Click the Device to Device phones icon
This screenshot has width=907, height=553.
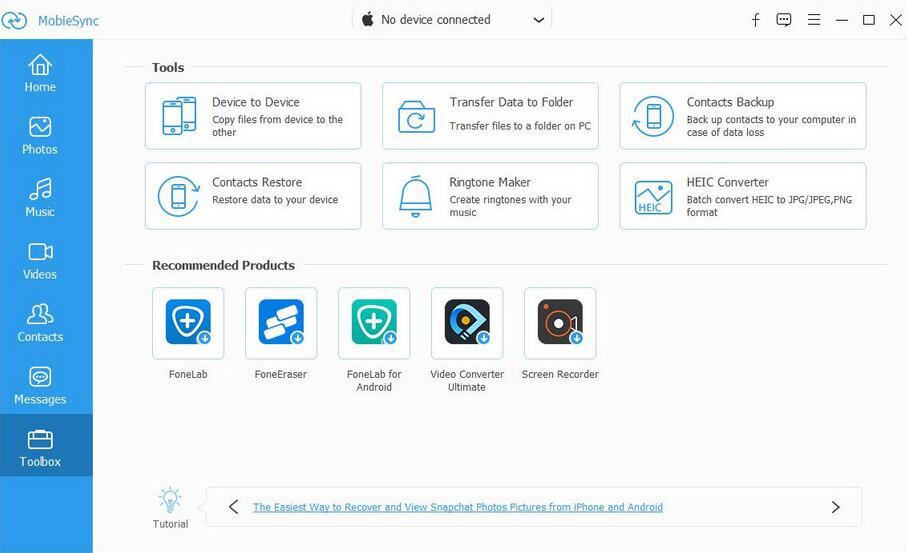pyautogui.click(x=179, y=116)
